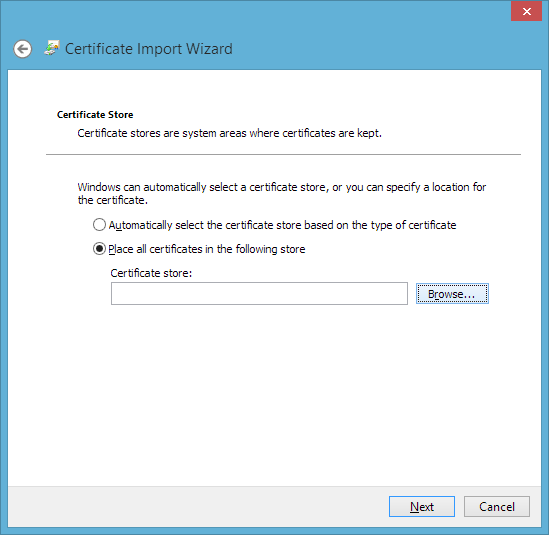Select automatically choose certificate store option
This screenshot has height=535, width=549.
click(x=99, y=225)
